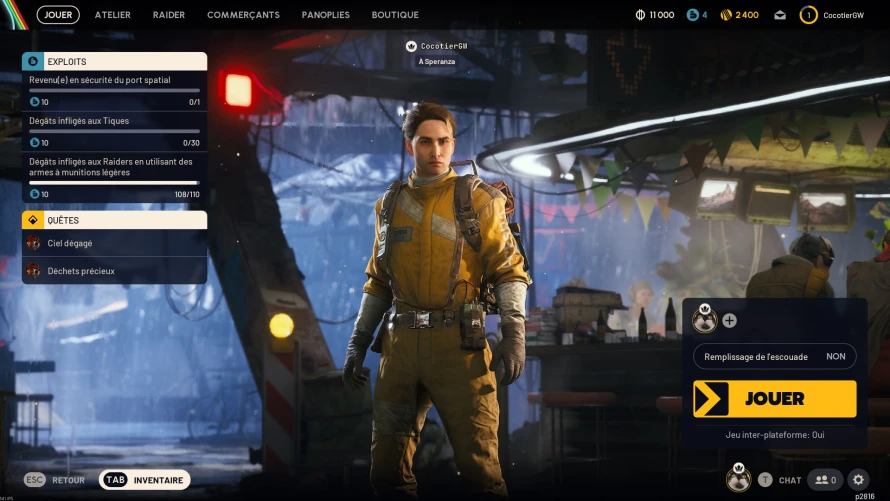The width and height of the screenshot is (890, 501).
Task: Open the Ciel dégagé quest
Action: pyautogui.click(x=114, y=243)
